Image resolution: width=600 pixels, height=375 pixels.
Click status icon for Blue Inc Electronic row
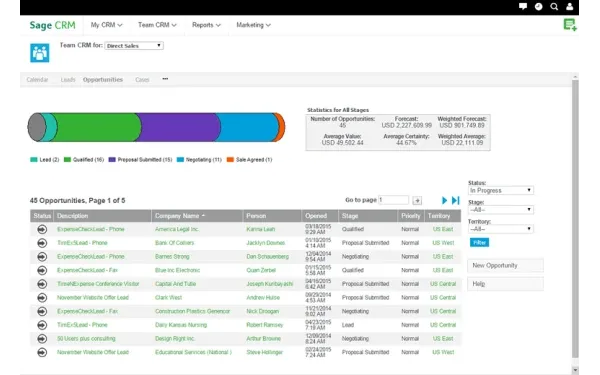pyautogui.click(x=42, y=271)
